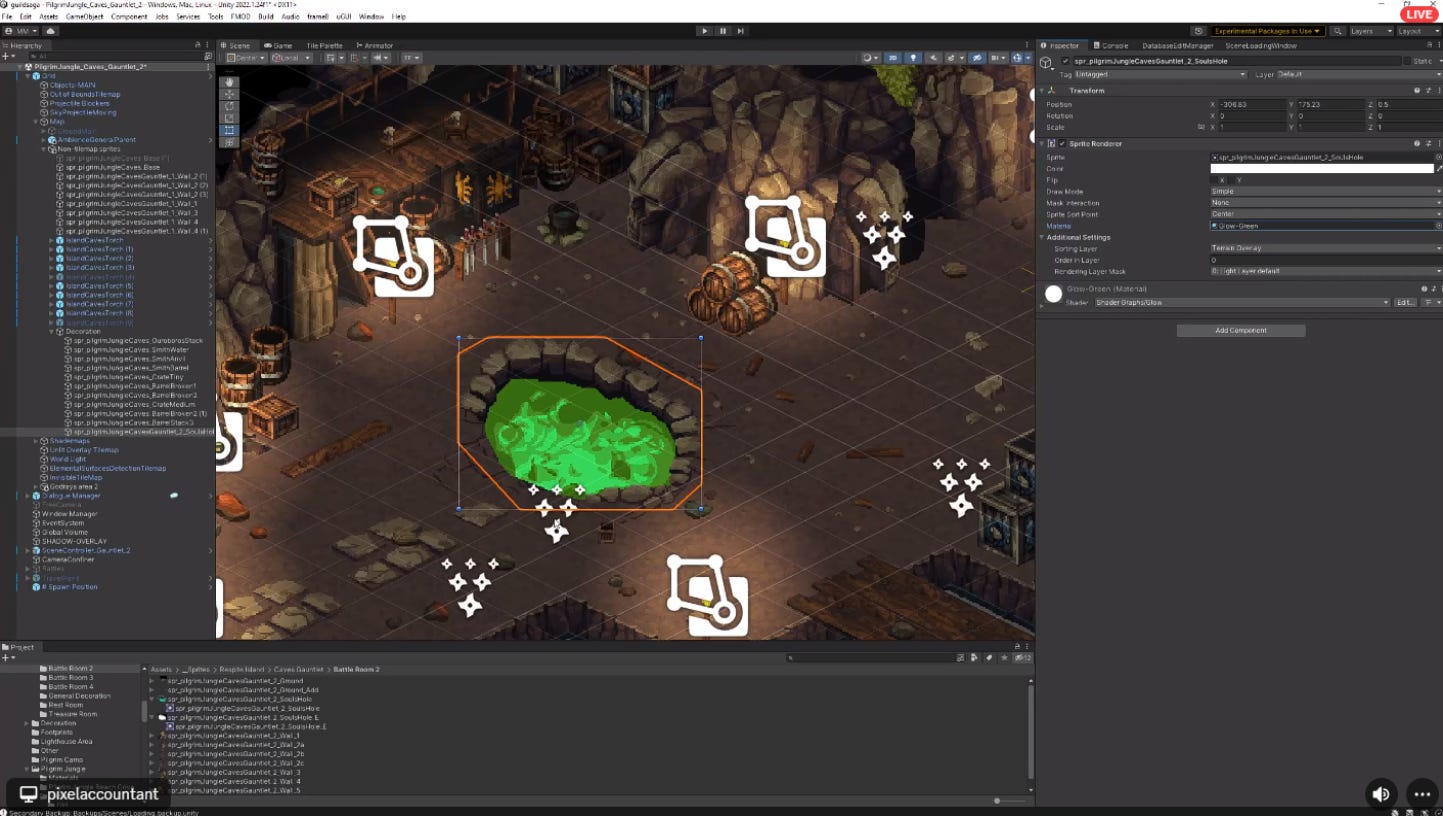Image resolution: width=1443 pixels, height=816 pixels.
Task: Toggle hidden objects visibility in Scene toolbar
Action: click(977, 58)
